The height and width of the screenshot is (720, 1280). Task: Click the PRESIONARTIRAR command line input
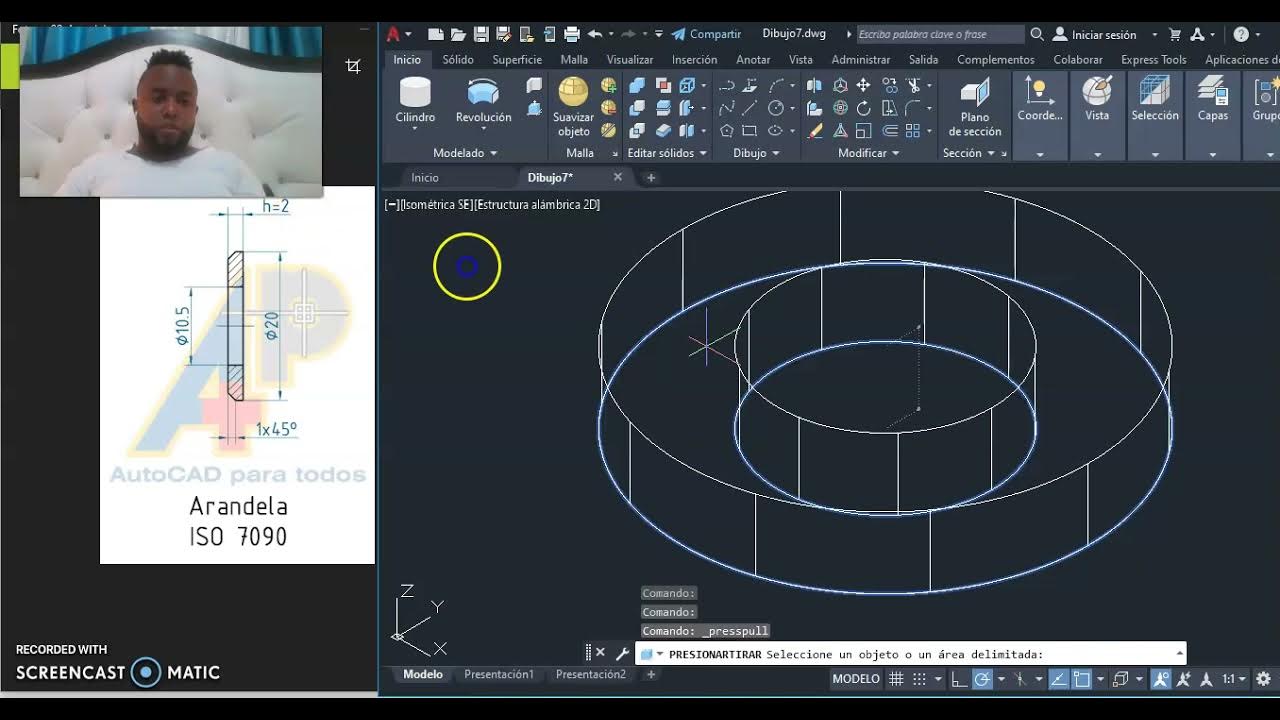[910, 654]
